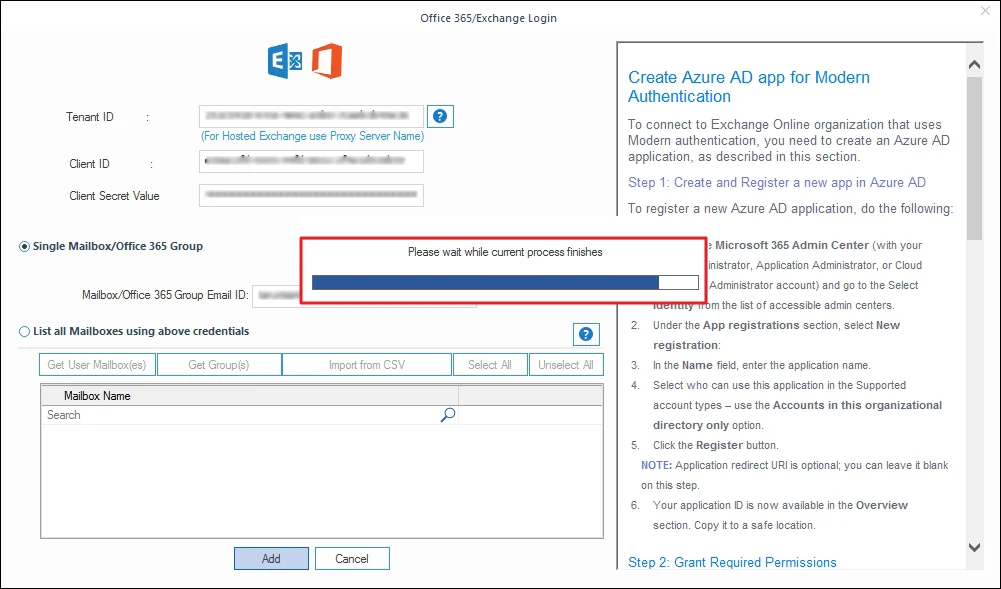
Task: Click 'Please wait while current process finishes' text
Action: (x=505, y=252)
